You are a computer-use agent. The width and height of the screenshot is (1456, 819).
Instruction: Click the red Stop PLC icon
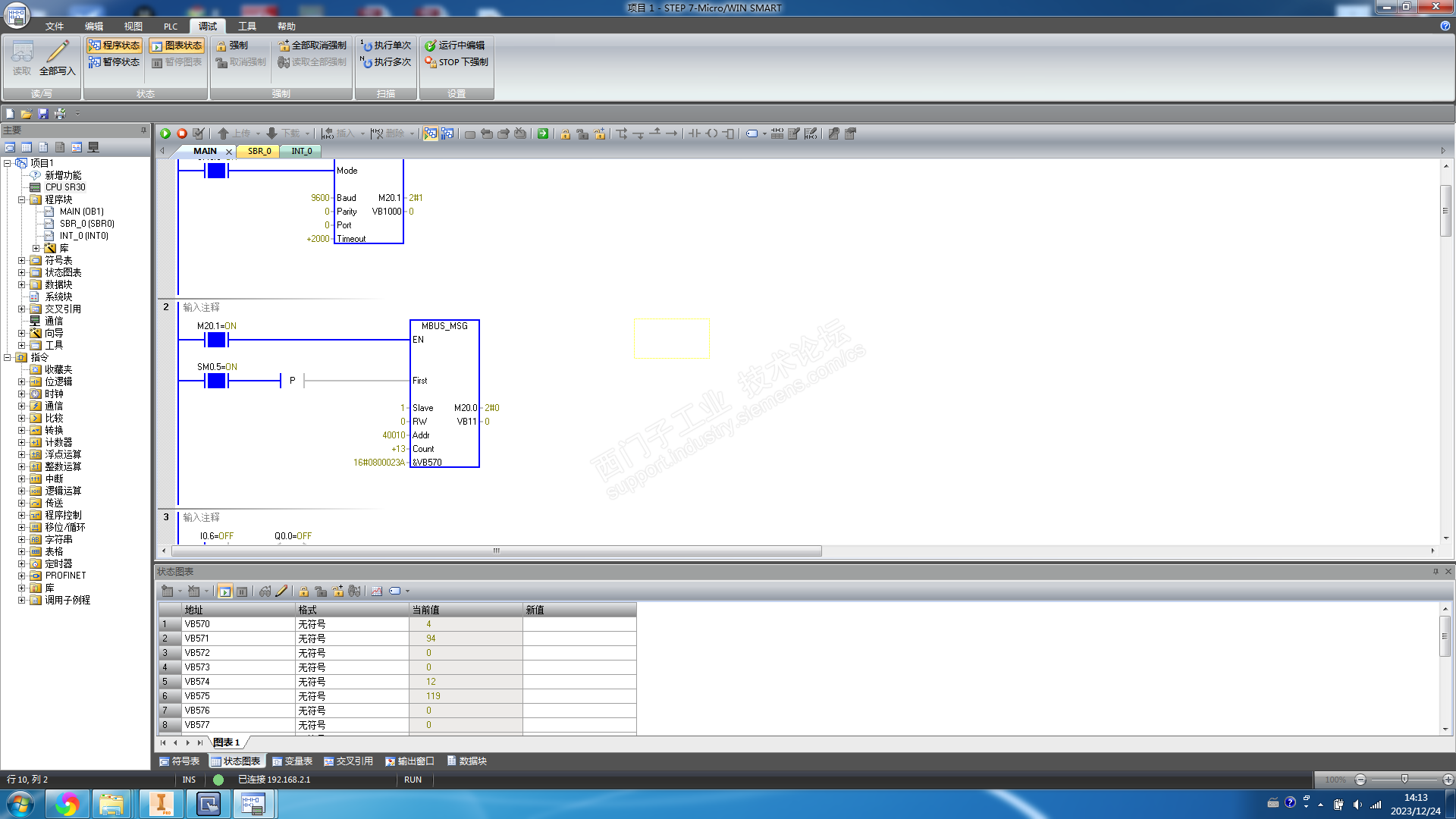pos(182,133)
